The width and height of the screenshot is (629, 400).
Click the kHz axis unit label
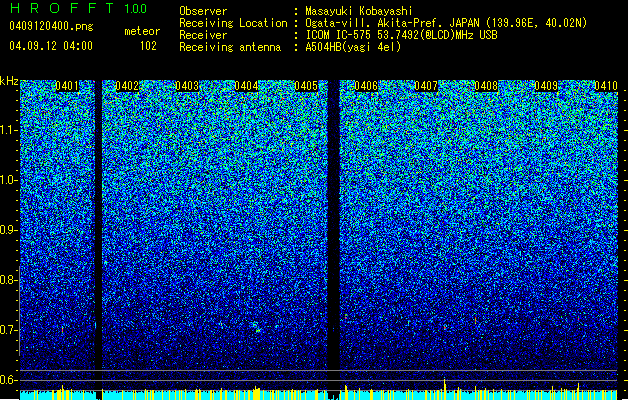tap(9, 81)
